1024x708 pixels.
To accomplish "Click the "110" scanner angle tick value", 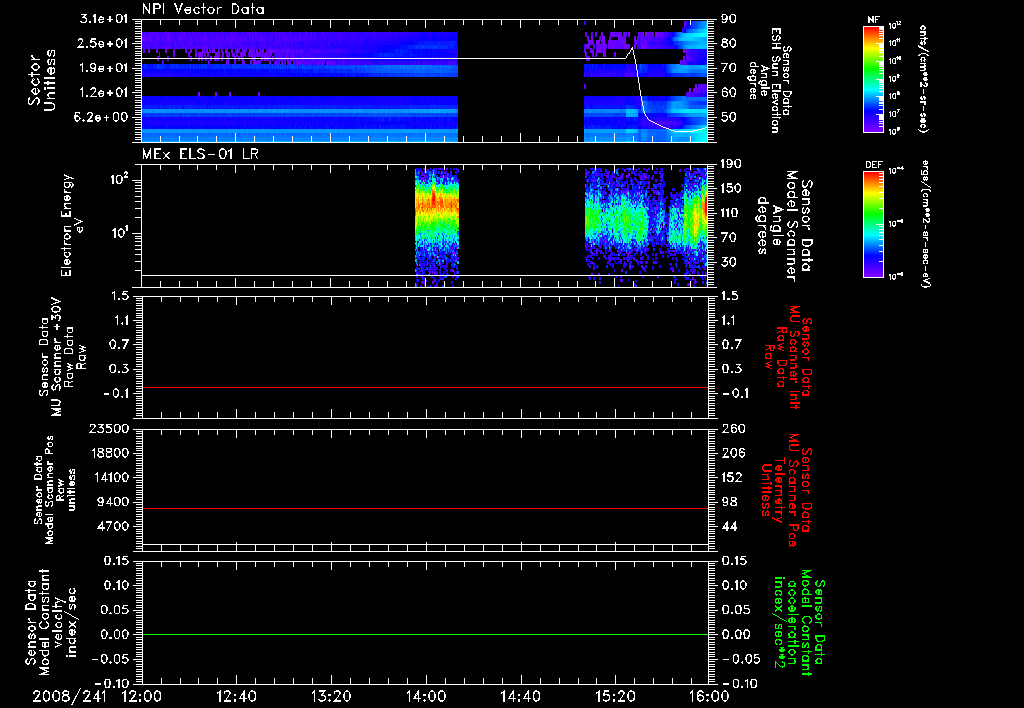I will click(x=731, y=213).
